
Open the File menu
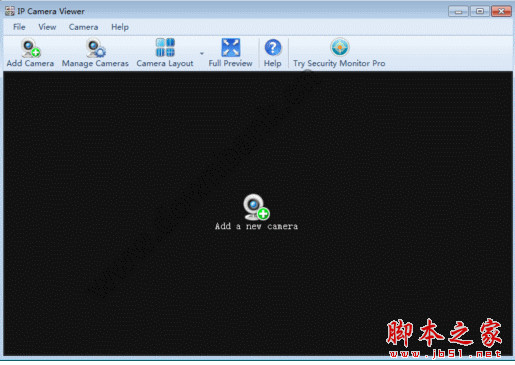[19, 27]
